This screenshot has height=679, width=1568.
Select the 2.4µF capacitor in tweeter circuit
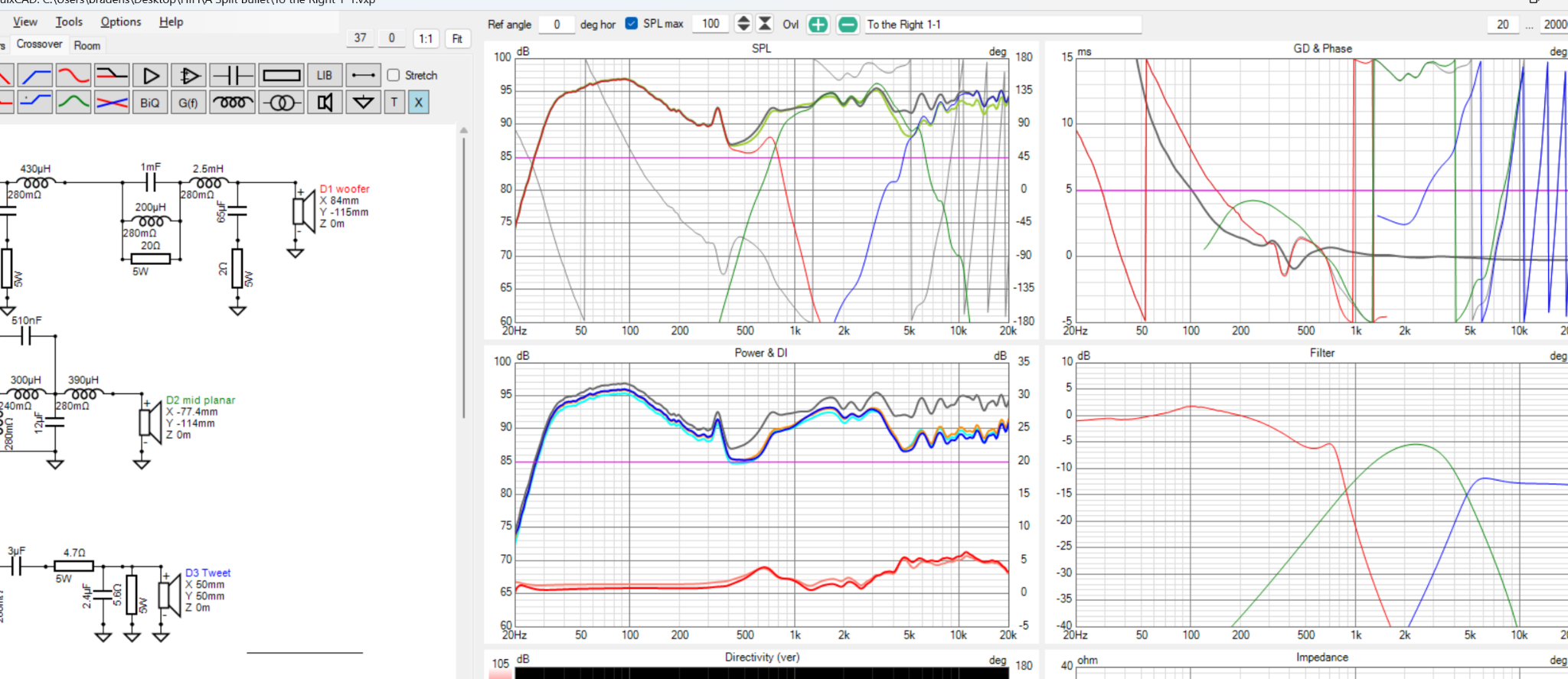pyautogui.click(x=103, y=594)
